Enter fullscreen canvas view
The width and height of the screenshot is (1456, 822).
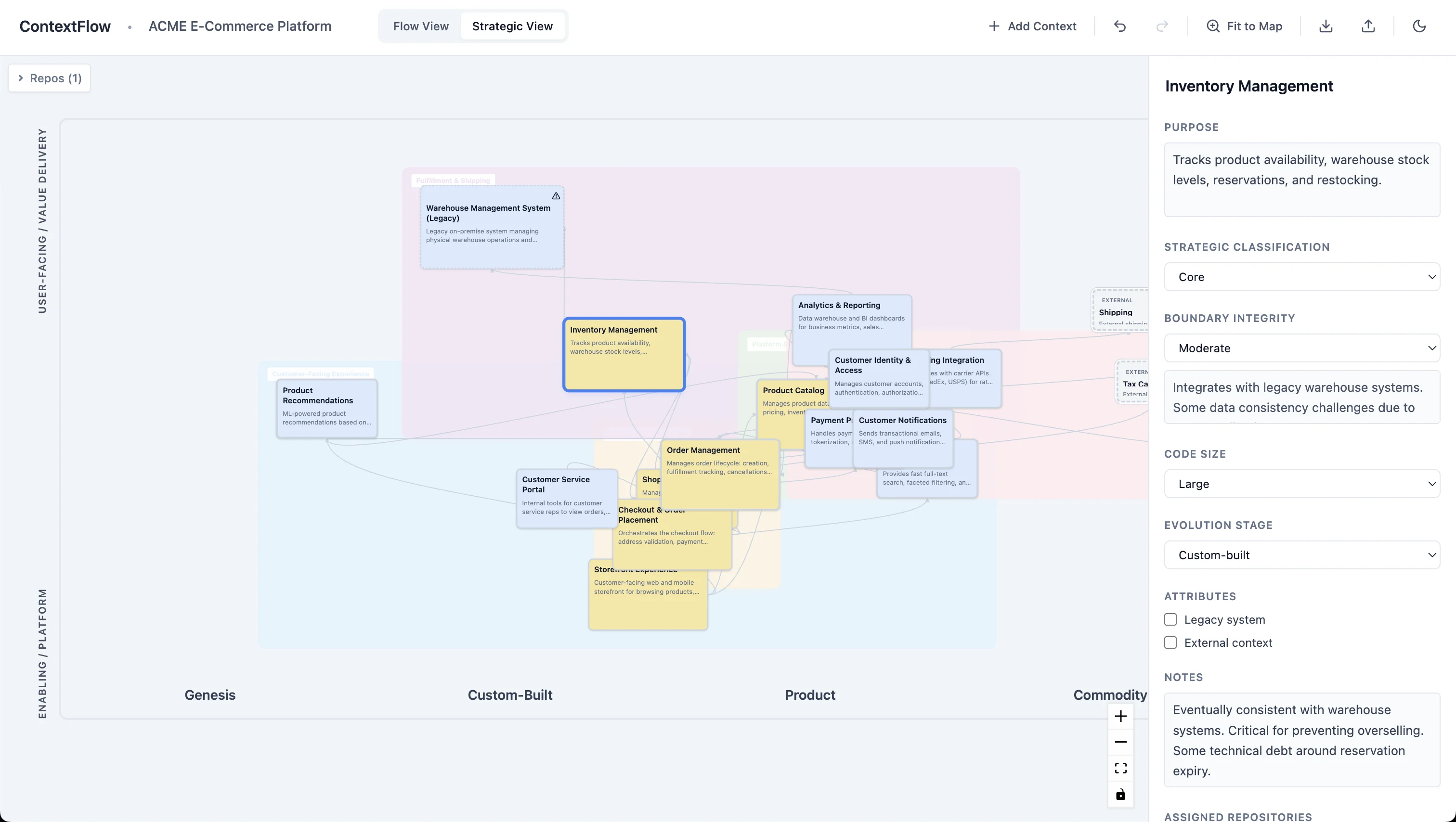[x=1121, y=768]
